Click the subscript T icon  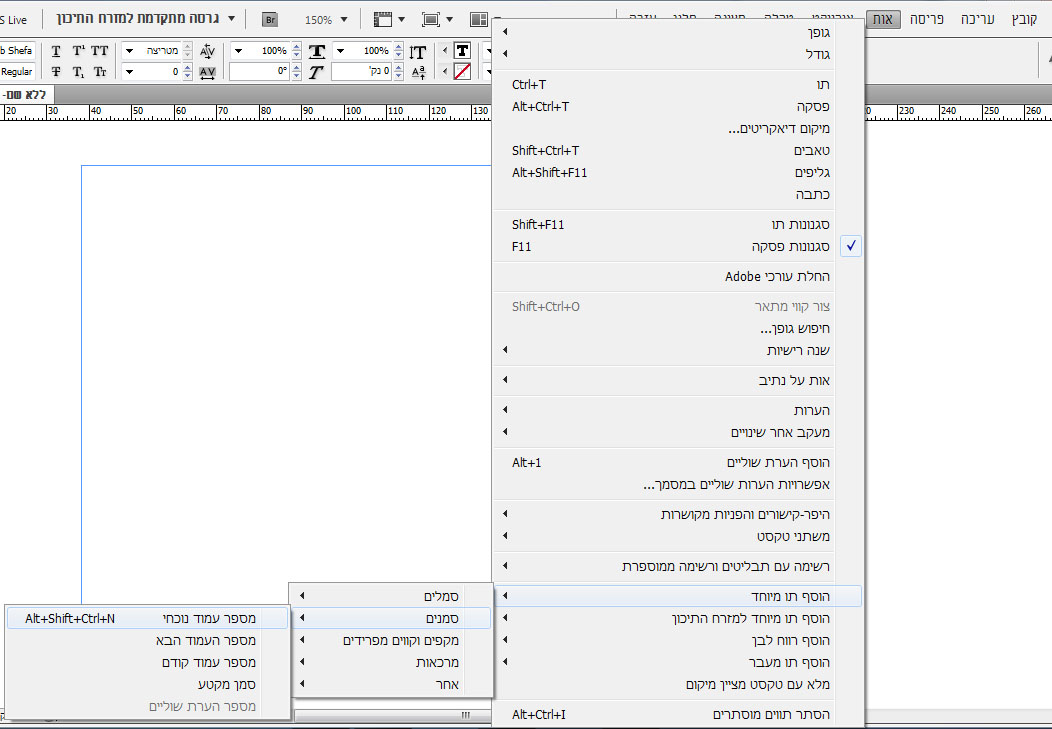click(x=78, y=71)
